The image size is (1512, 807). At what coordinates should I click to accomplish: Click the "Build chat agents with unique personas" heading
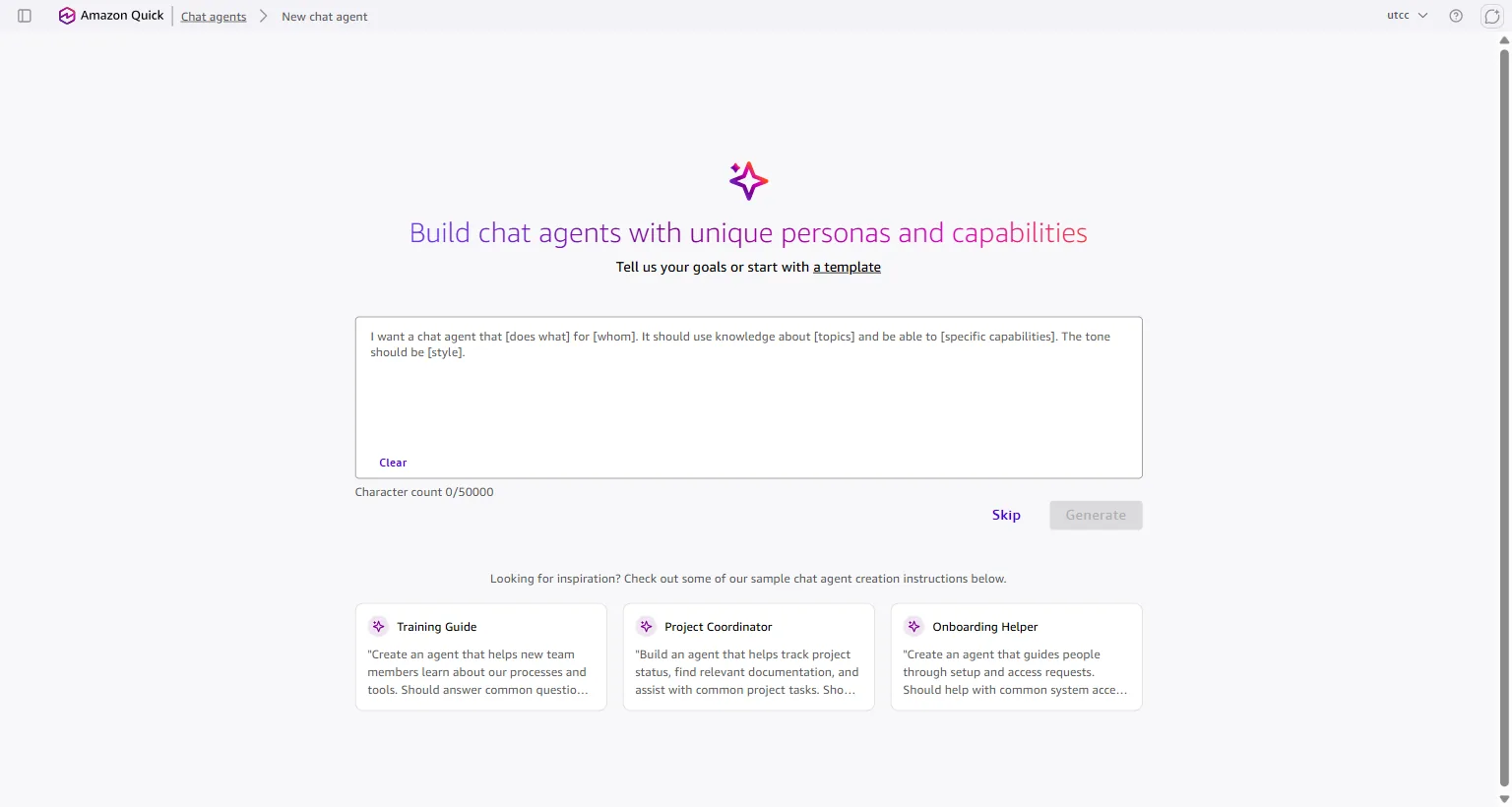(748, 233)
